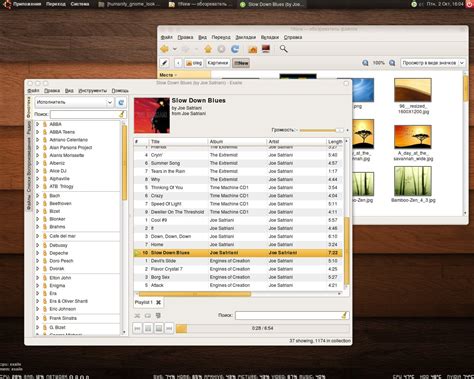The height and width of the screenshot is (379, 474).
Task: Sort playlist by the Album column header
Action: (237, 142)
